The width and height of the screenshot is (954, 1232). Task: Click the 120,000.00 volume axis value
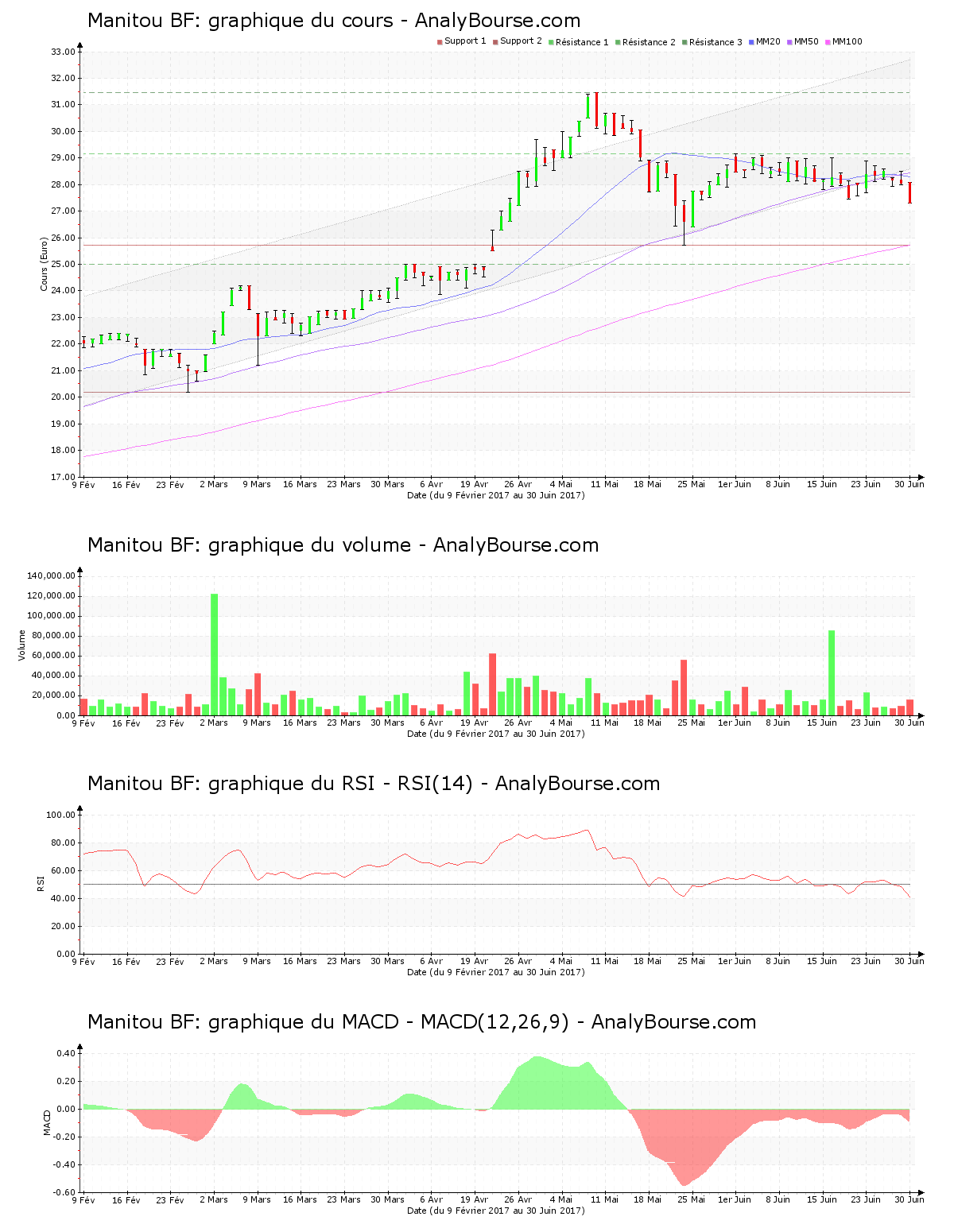[51, 596]
